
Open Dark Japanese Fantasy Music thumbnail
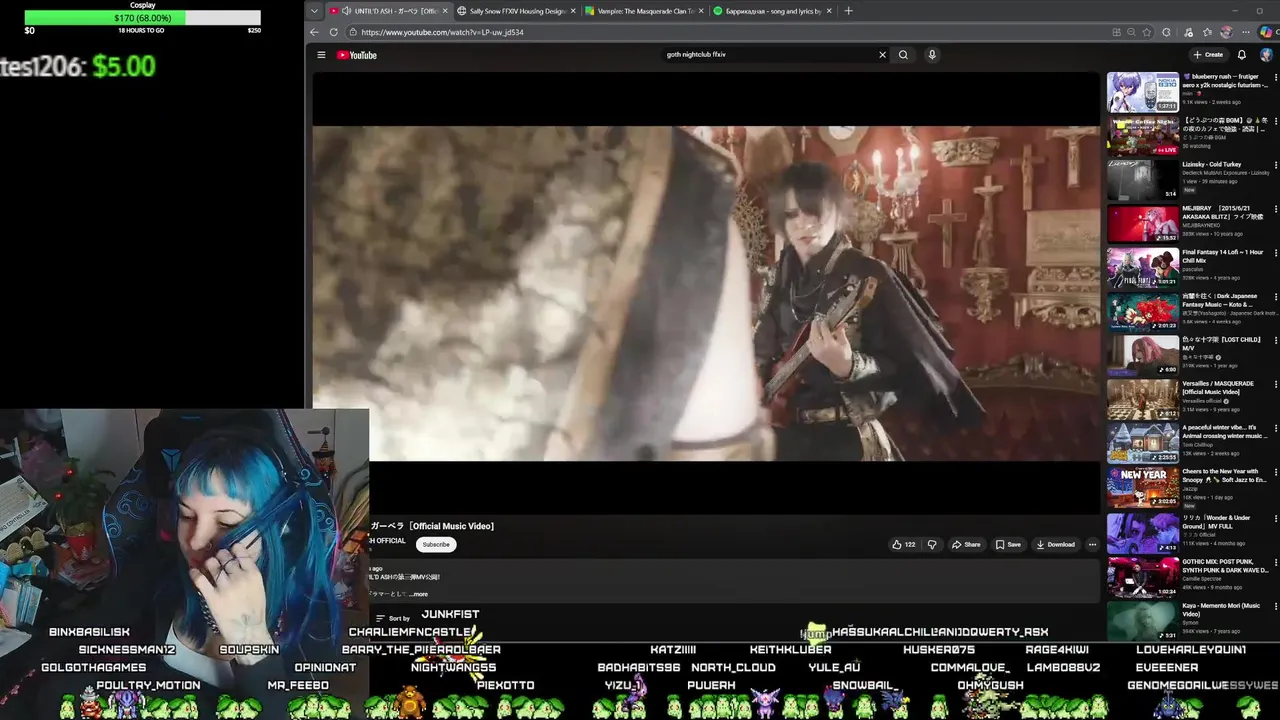[x=1143, y=312]
